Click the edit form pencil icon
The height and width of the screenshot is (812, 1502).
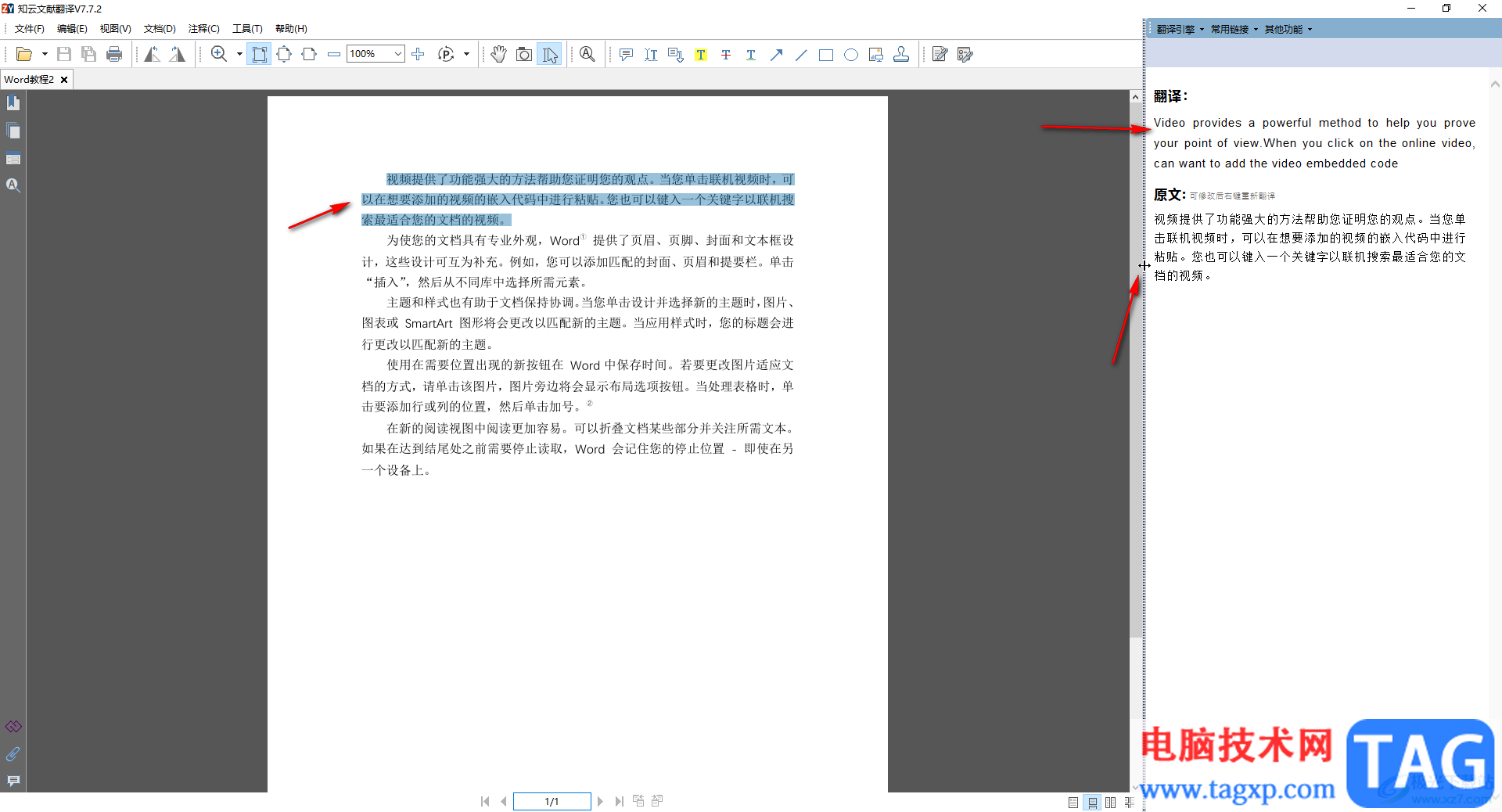pyautogui.click(x=965, y=54)
